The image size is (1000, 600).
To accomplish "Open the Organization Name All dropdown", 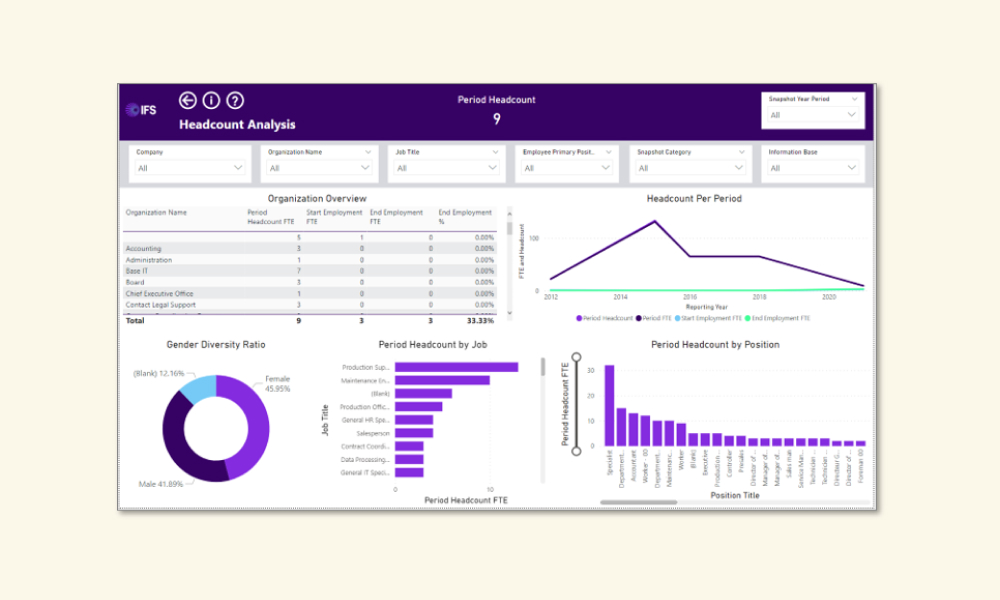I will (319, 168).
